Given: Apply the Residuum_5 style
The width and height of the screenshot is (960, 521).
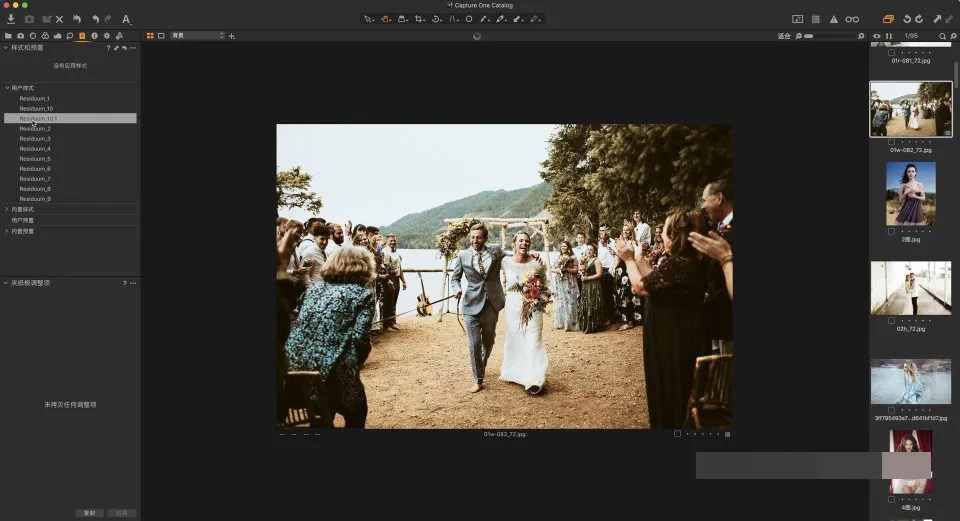Looking at the screenshot, I should coord(35,159).
